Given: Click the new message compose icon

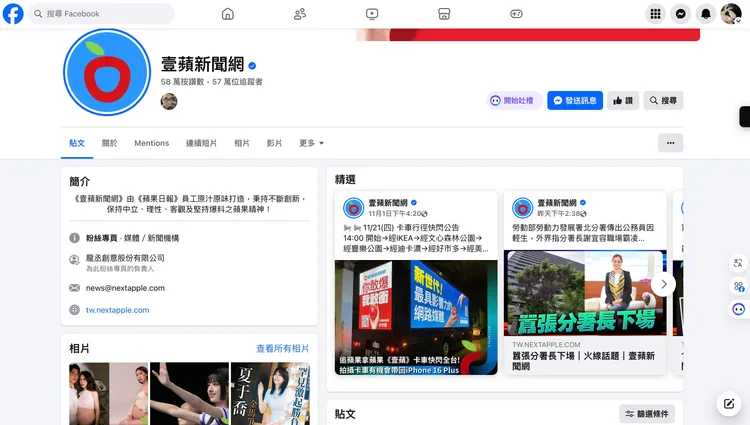Looking at the screenshot, I should click(728, 404).
